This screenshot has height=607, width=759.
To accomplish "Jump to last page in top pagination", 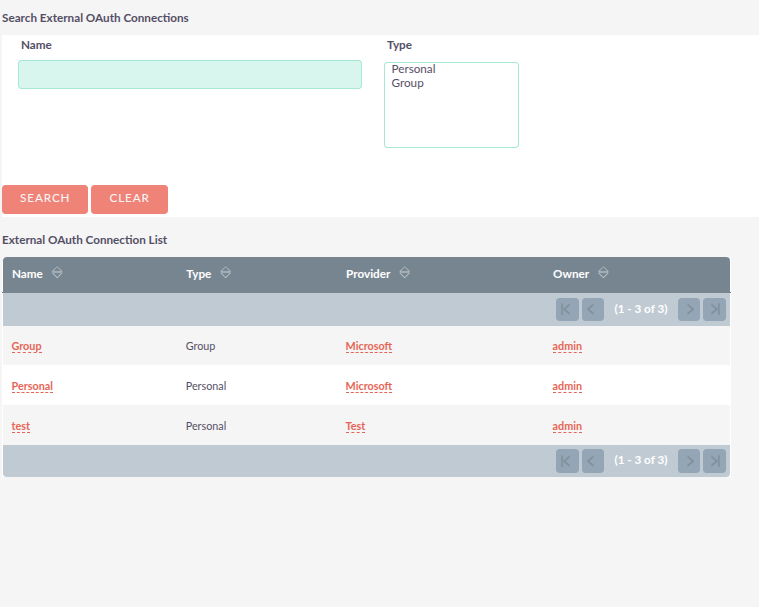I will tap(714, 309).
